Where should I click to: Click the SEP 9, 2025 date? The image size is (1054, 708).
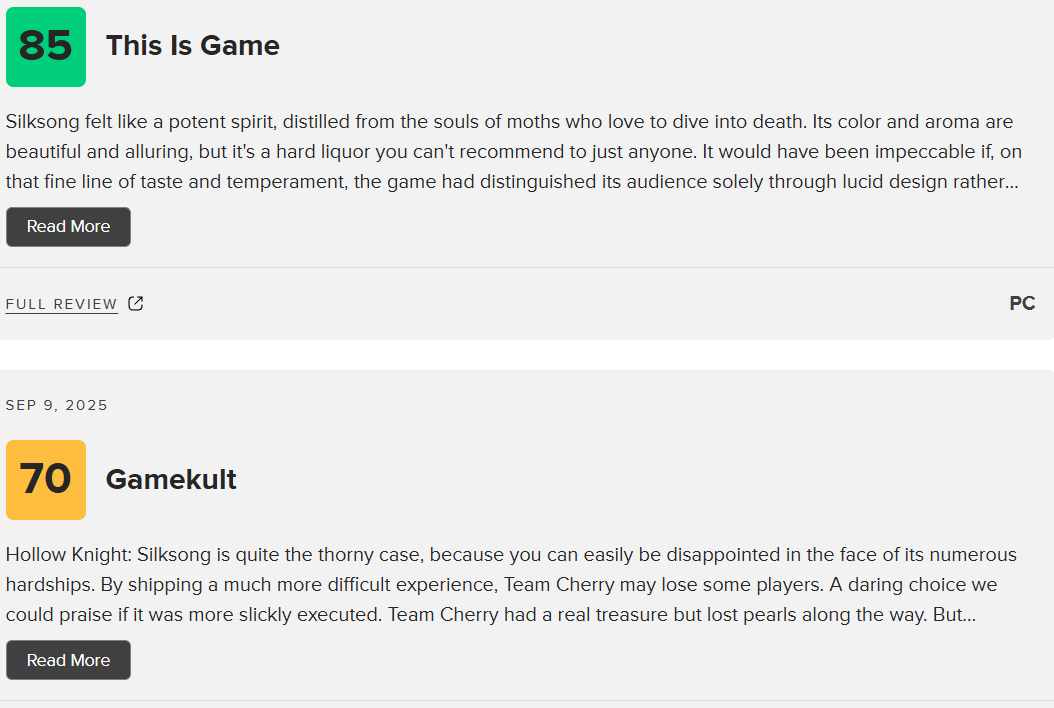coord(57,405)
